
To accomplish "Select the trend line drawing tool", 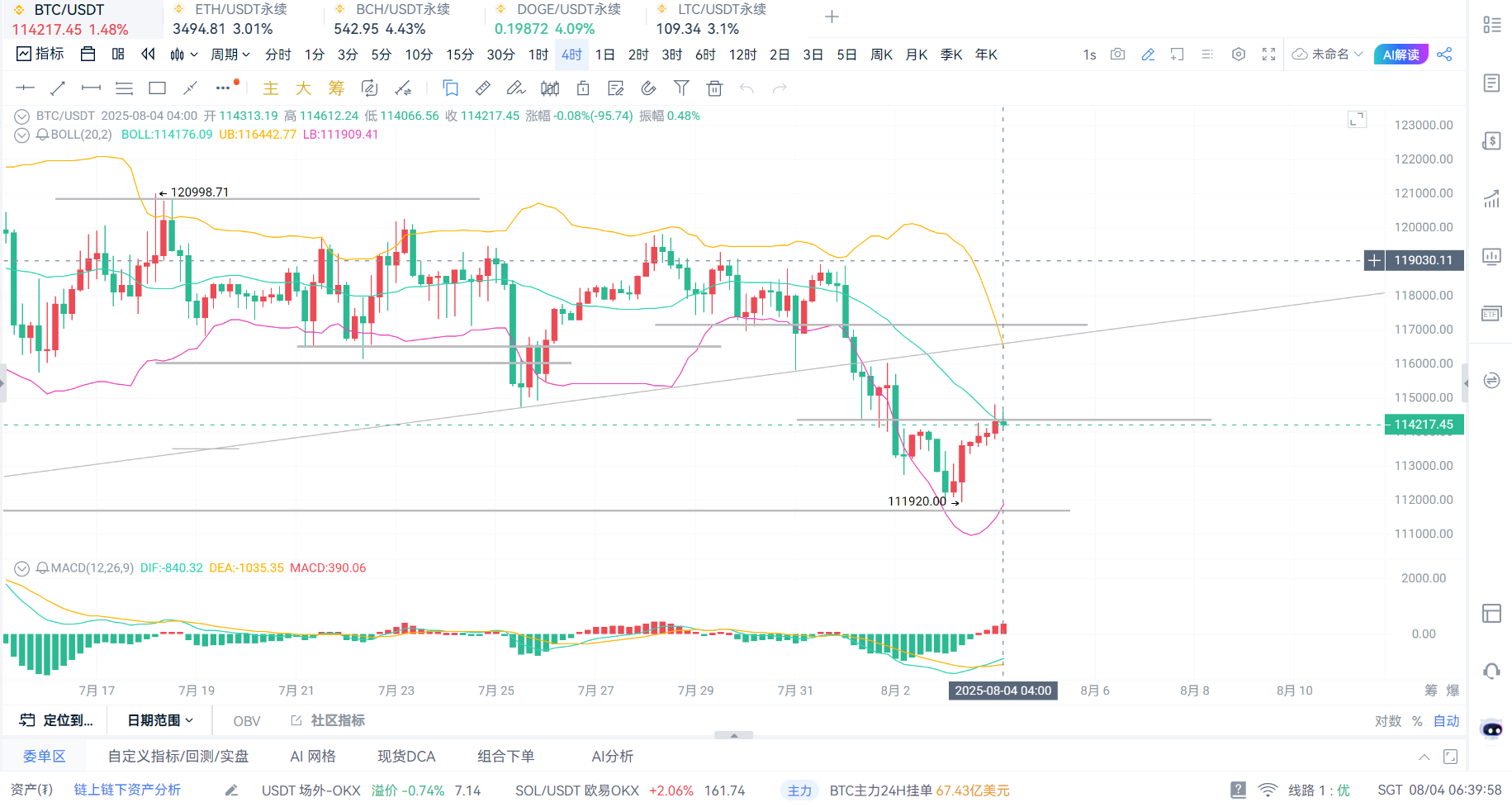I will tap(58, 88).
